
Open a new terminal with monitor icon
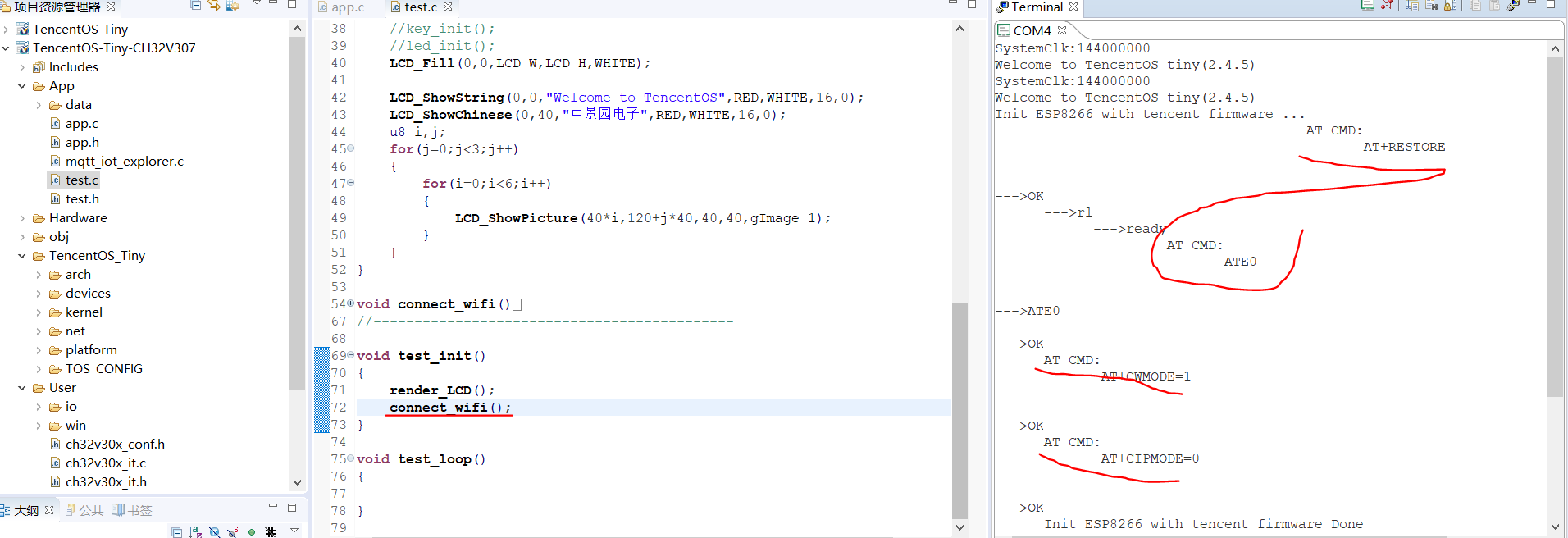coord(1367,5)
